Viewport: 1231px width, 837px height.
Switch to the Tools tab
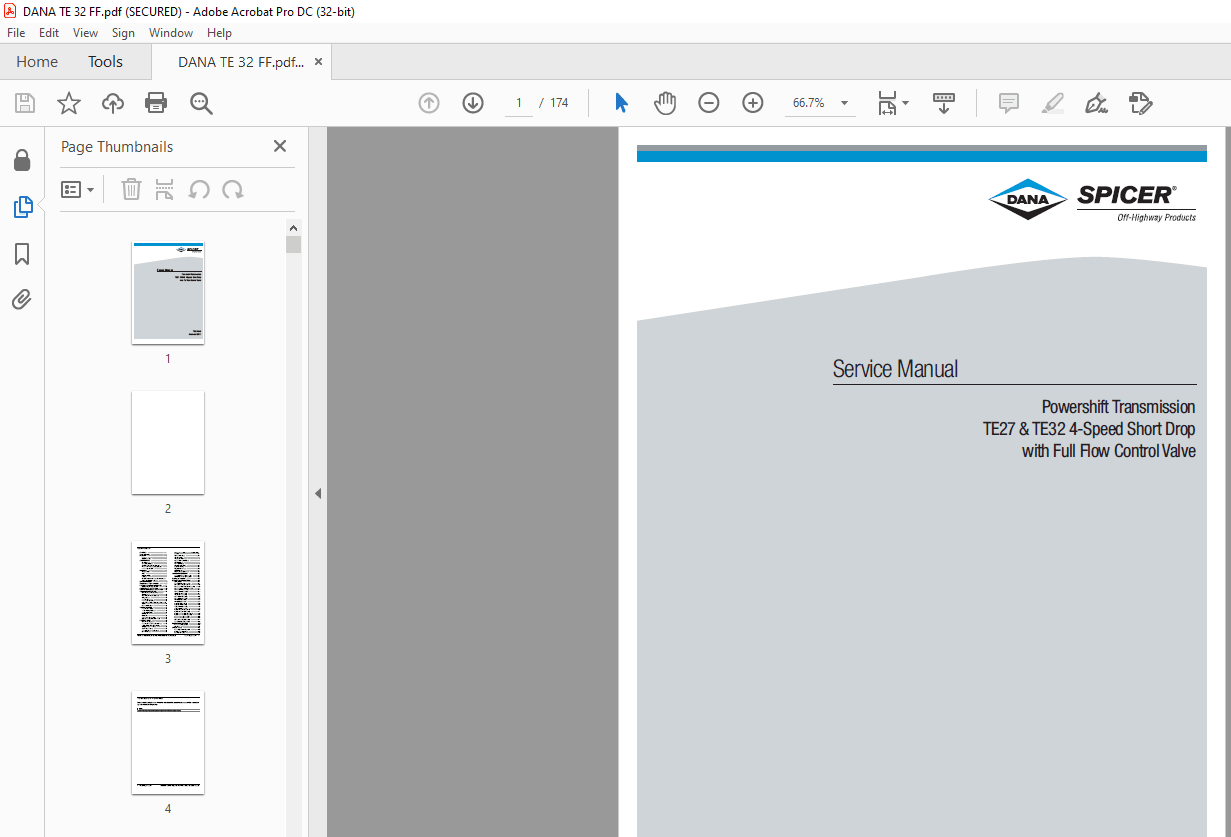pyautogui.click(x=105, y=62)
